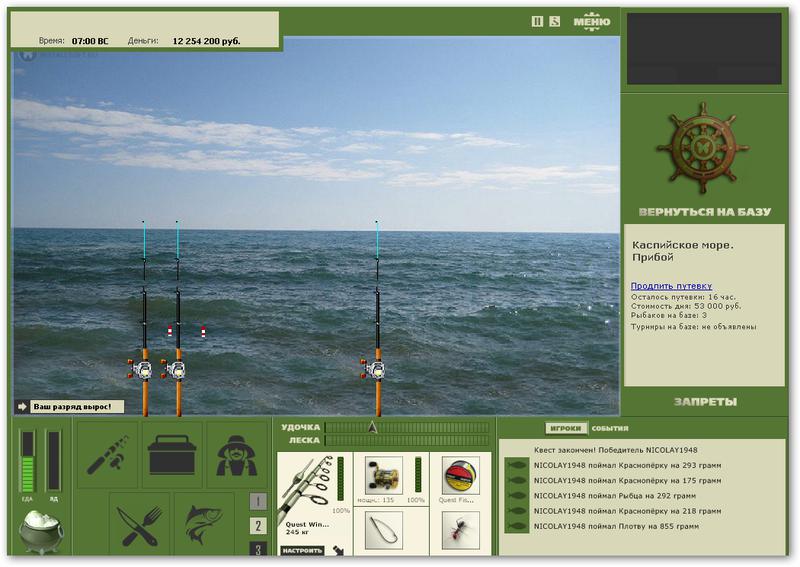Click ВЕРНУТЬСЯ НА БАЗУ button

[705, 212]
